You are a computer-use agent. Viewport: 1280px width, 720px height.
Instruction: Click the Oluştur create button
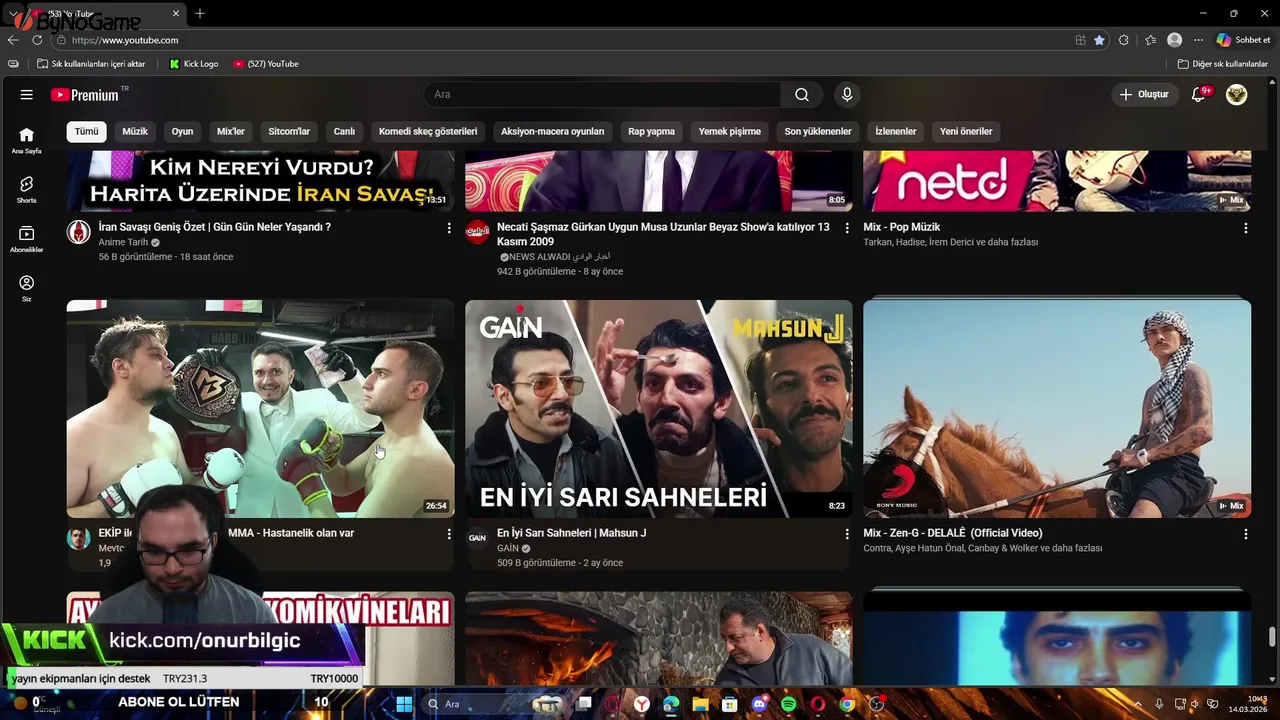coord(1144,95)
